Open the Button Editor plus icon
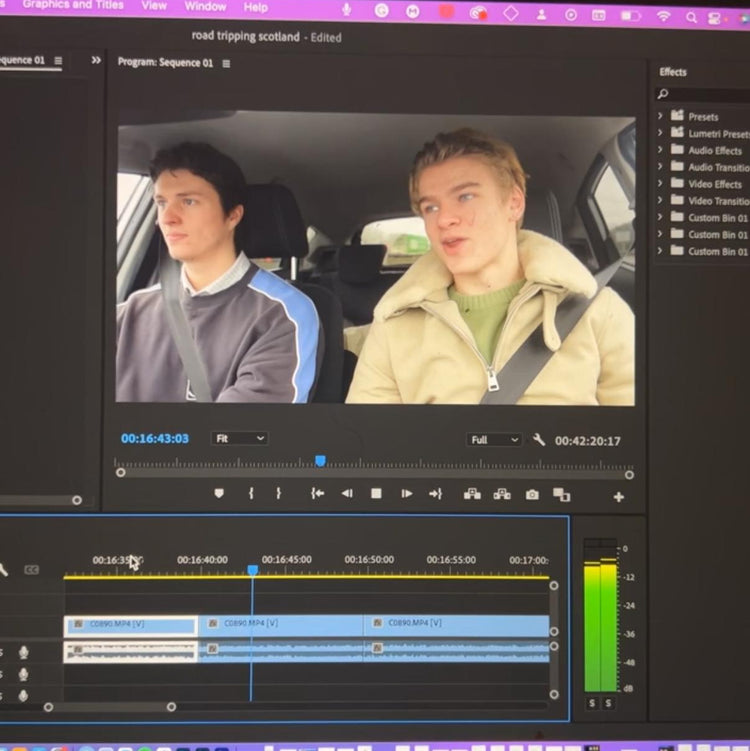 click(x=618, y=497)
